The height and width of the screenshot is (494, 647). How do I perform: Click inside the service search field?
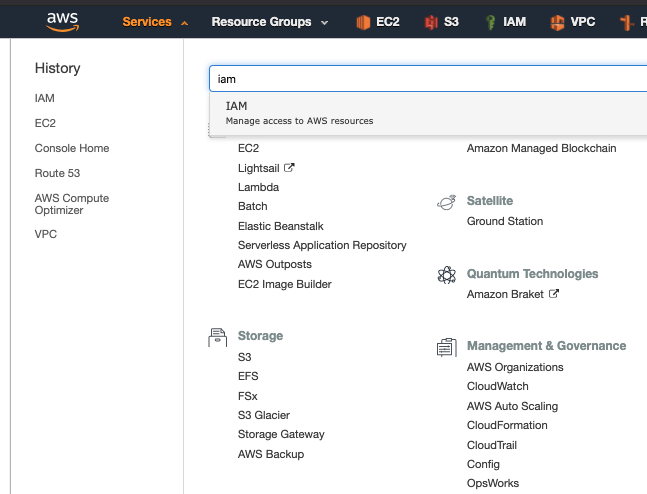click(428, 78)
